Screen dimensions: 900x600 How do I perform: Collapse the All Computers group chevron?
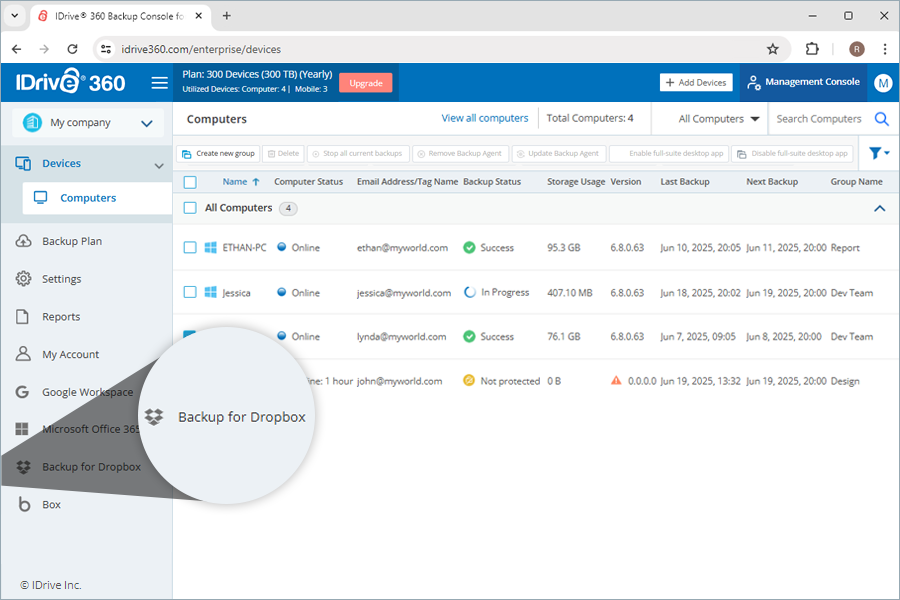(880, 208)
